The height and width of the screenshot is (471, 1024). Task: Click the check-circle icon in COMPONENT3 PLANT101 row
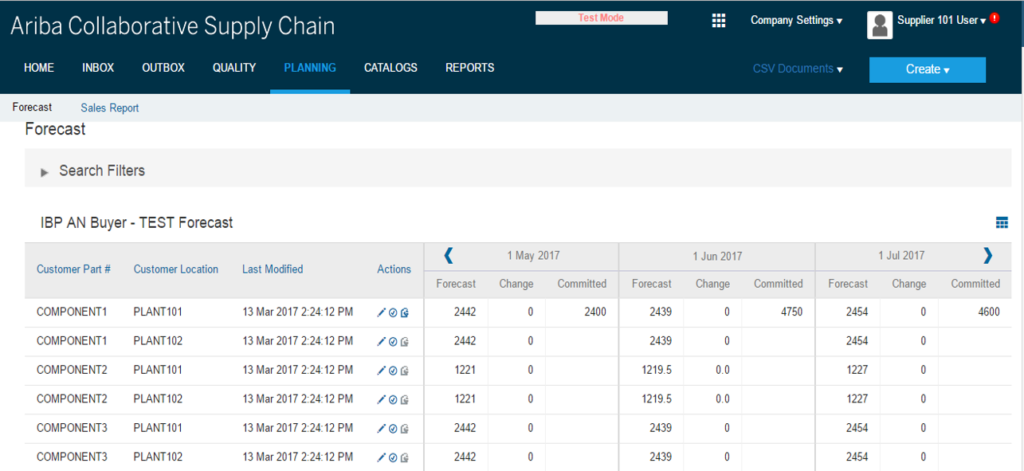pyautogui.click(x=393, y=429)
